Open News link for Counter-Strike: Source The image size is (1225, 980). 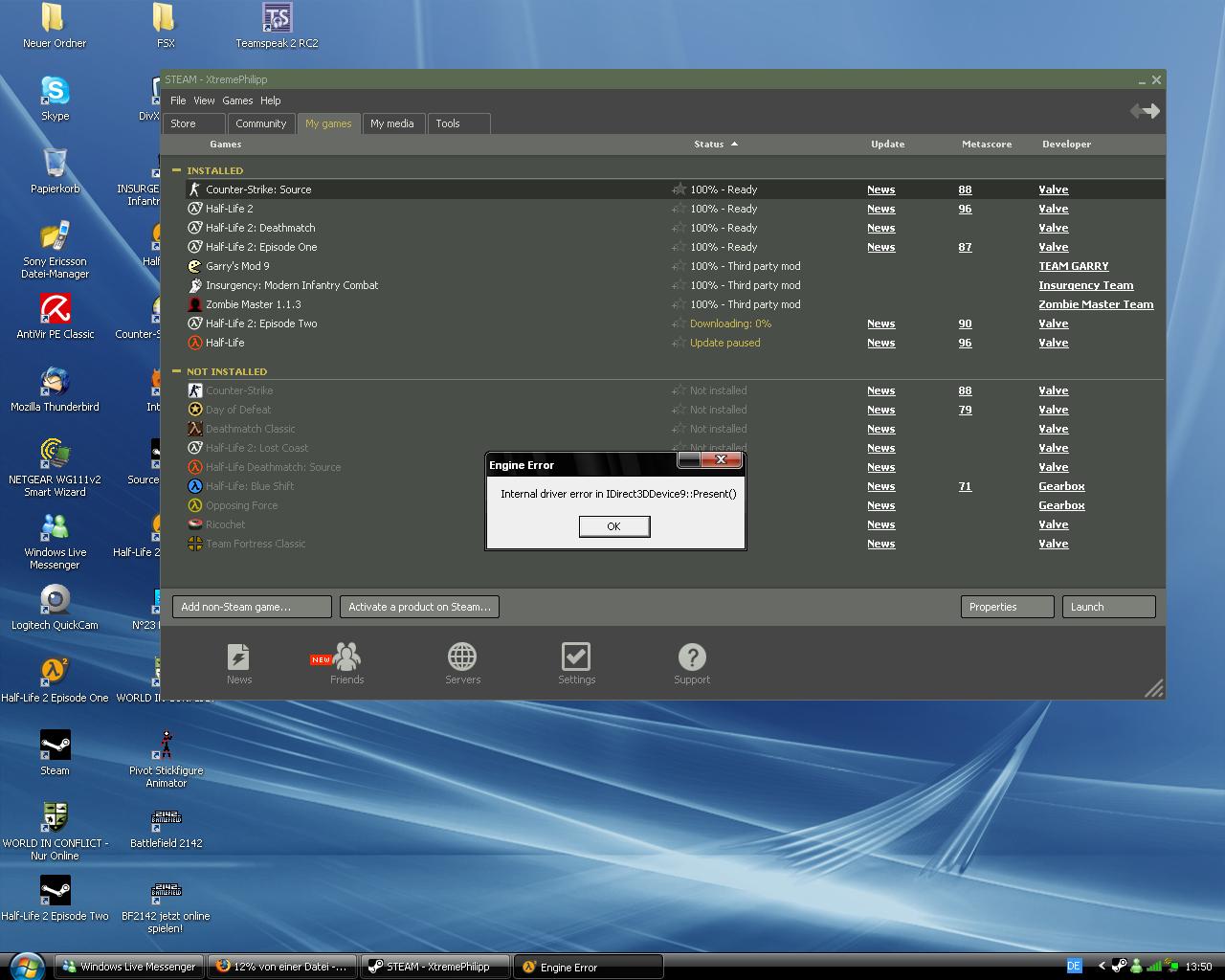(x=880, y=189)
